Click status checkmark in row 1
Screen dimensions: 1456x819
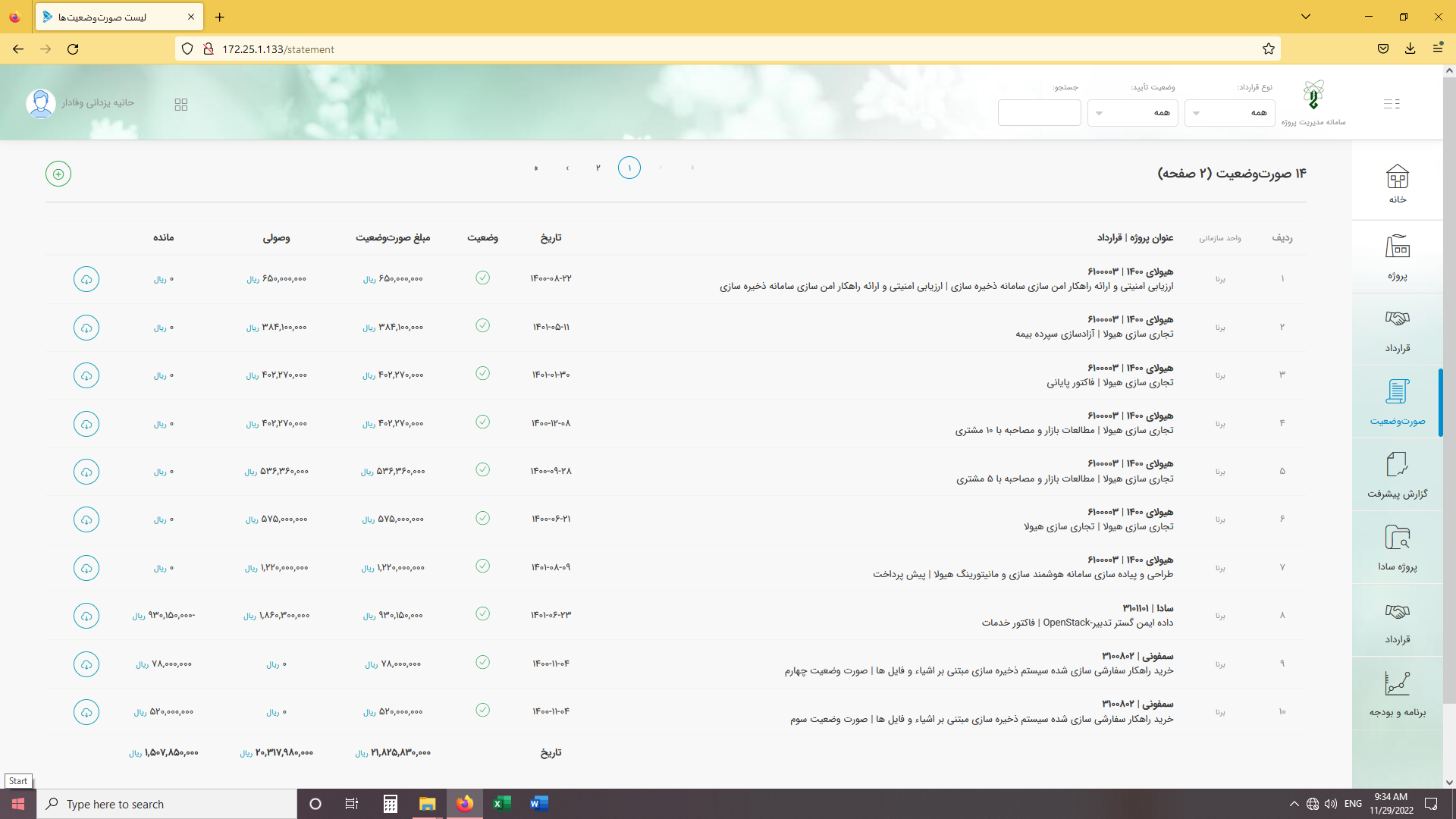(x=482, y=278)
